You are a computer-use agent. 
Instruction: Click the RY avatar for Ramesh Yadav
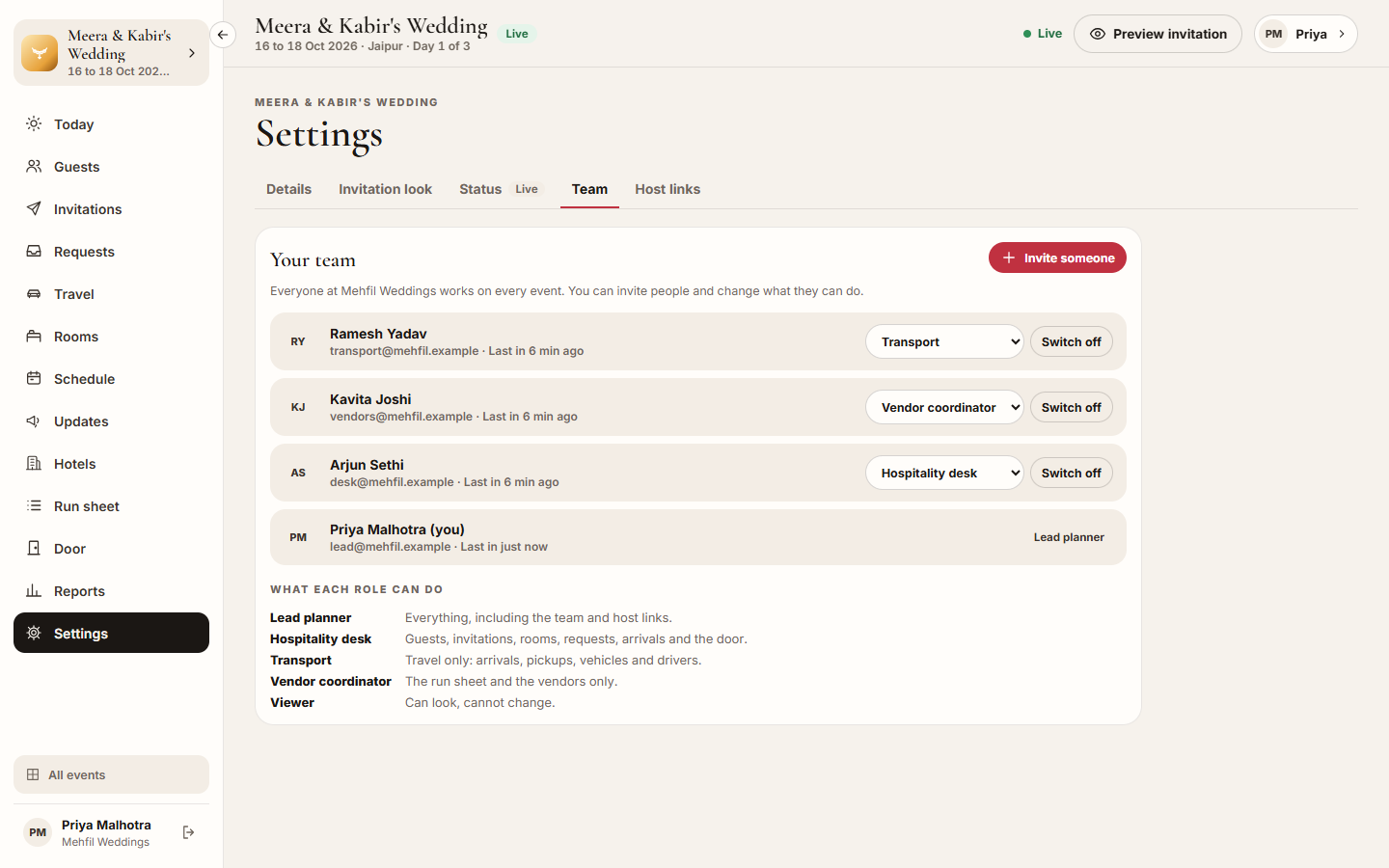tap(298, 341)
